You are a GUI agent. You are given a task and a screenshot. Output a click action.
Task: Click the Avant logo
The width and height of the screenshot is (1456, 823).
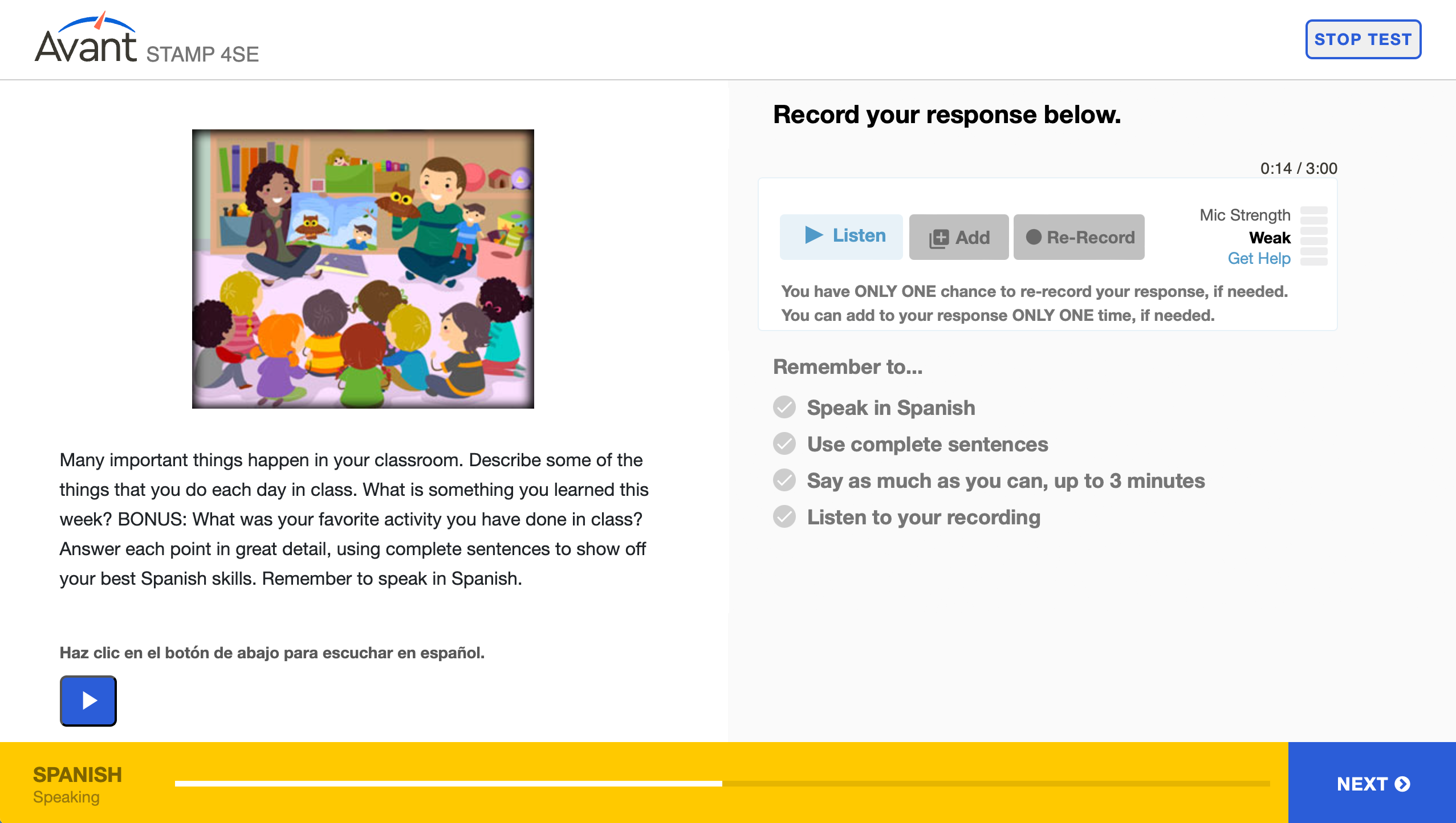pos(86,39)
